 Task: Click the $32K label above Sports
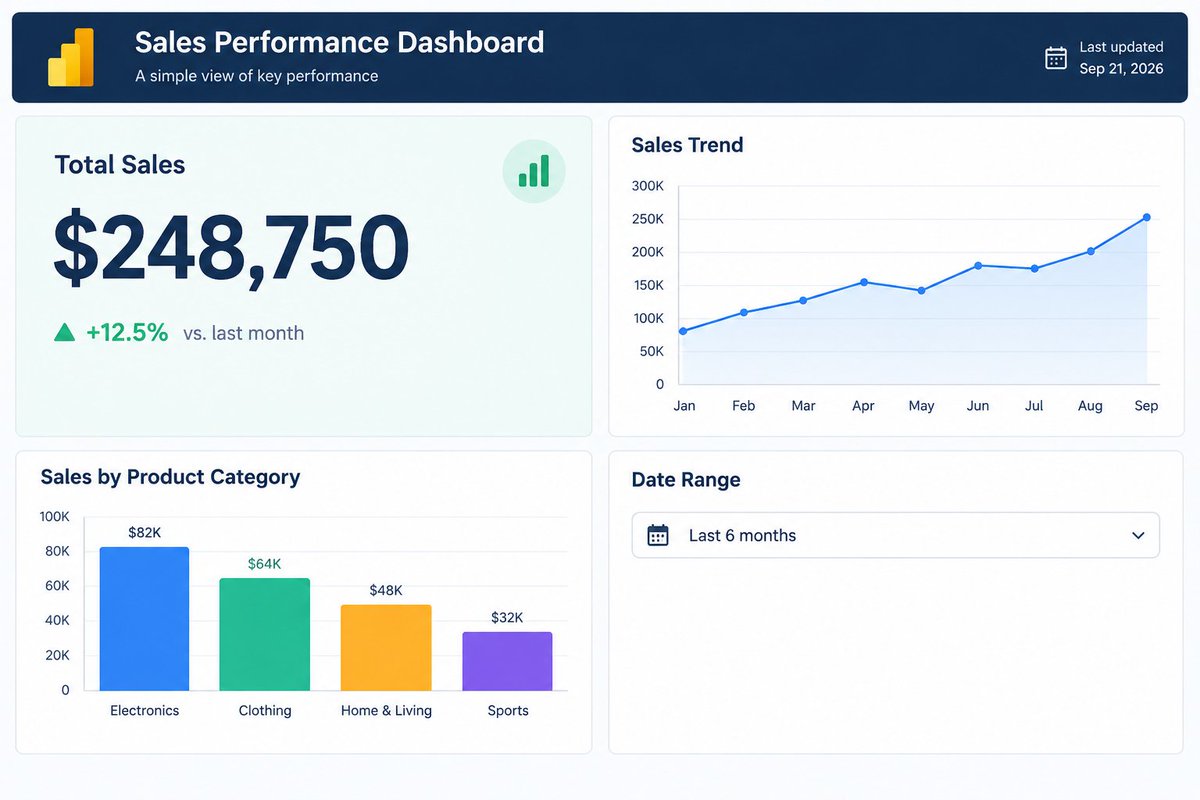(507, 618)
